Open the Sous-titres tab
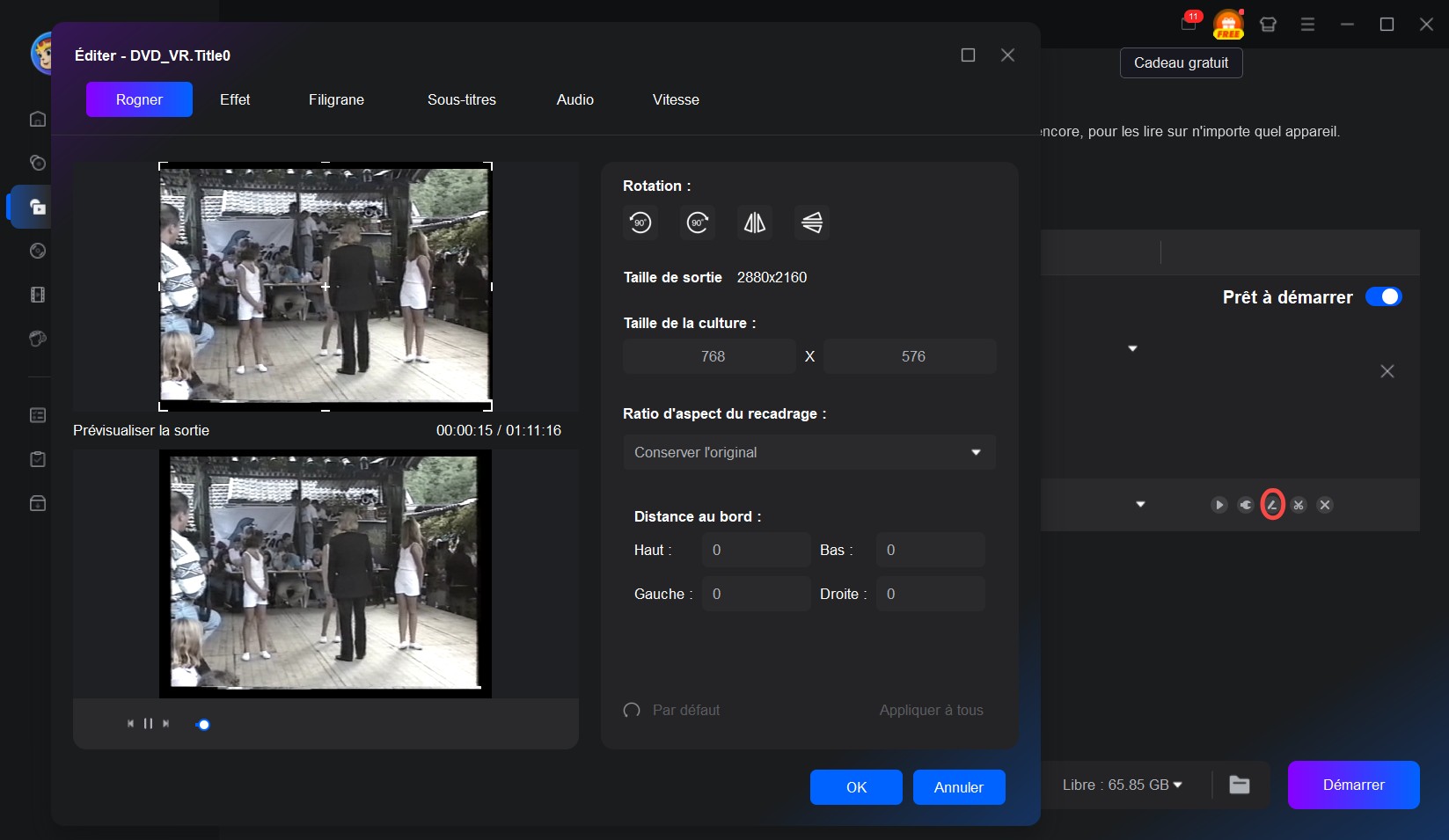This screenshot has width=1449, height=840. point(460,99)
